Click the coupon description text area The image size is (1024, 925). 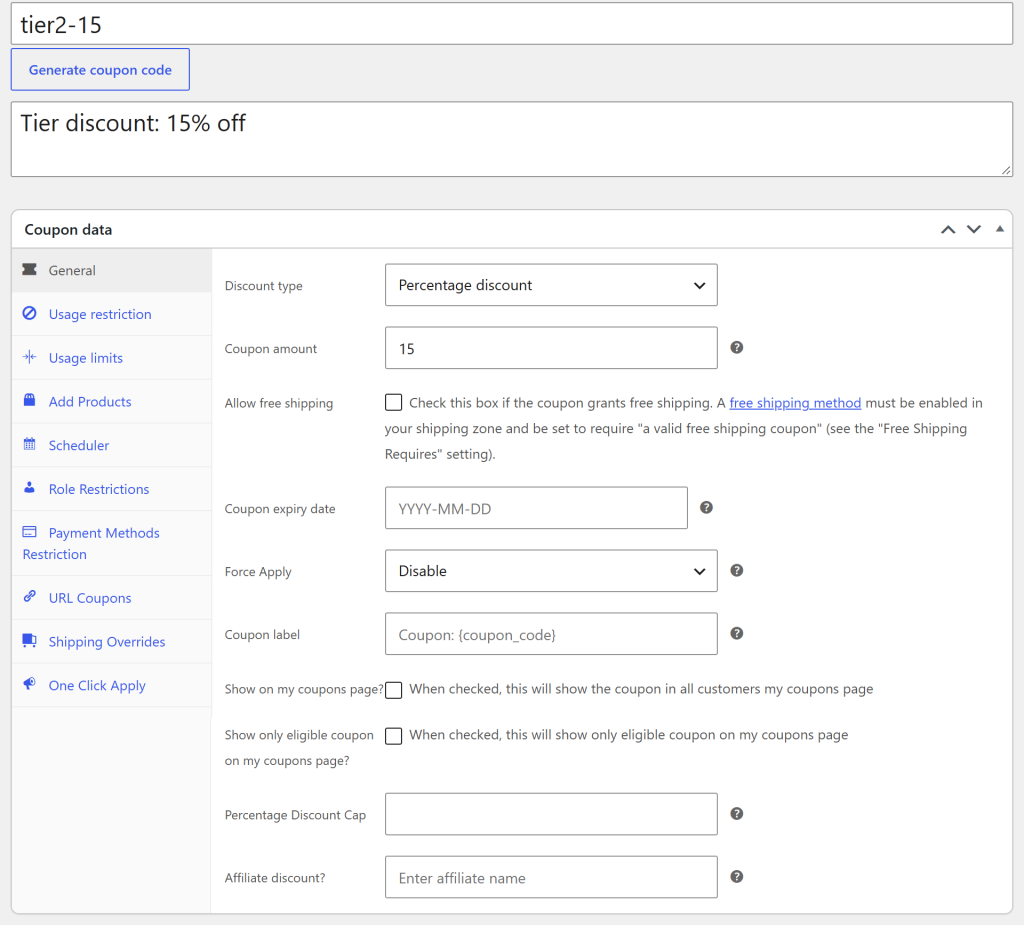[x=512, y=139]
